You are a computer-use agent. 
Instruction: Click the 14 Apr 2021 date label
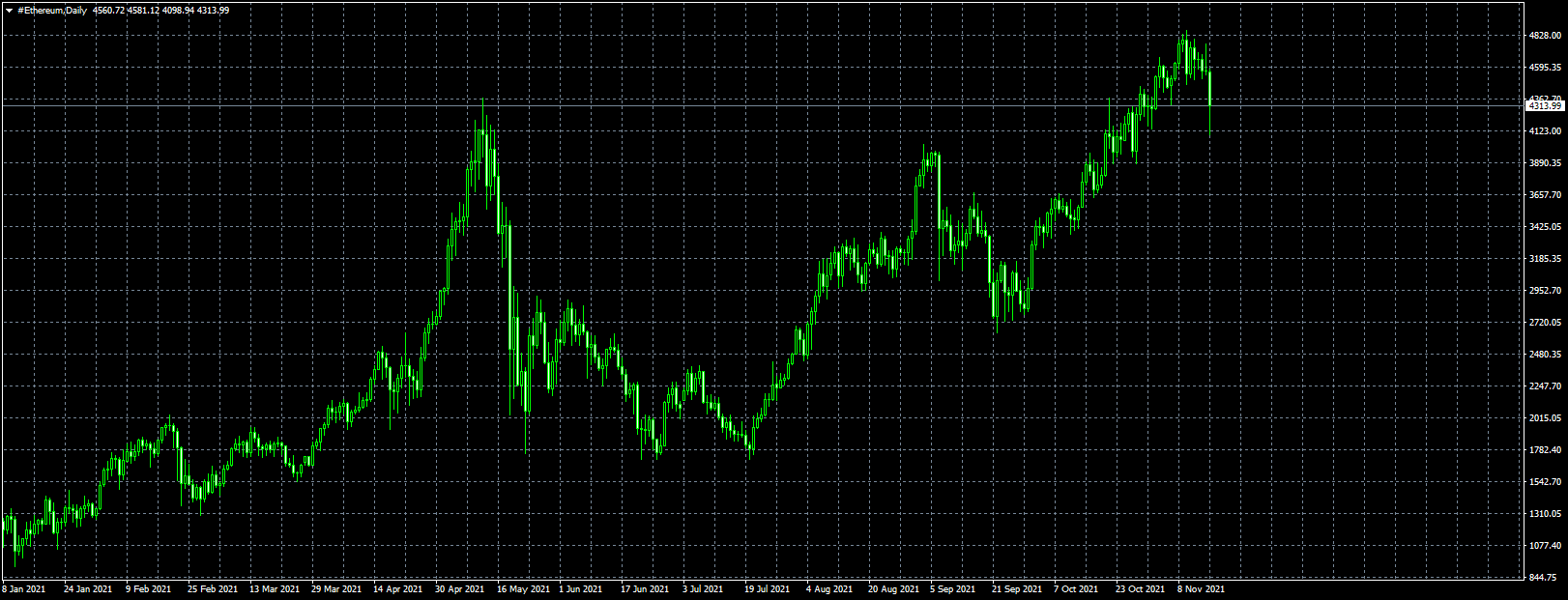(397, 588)
